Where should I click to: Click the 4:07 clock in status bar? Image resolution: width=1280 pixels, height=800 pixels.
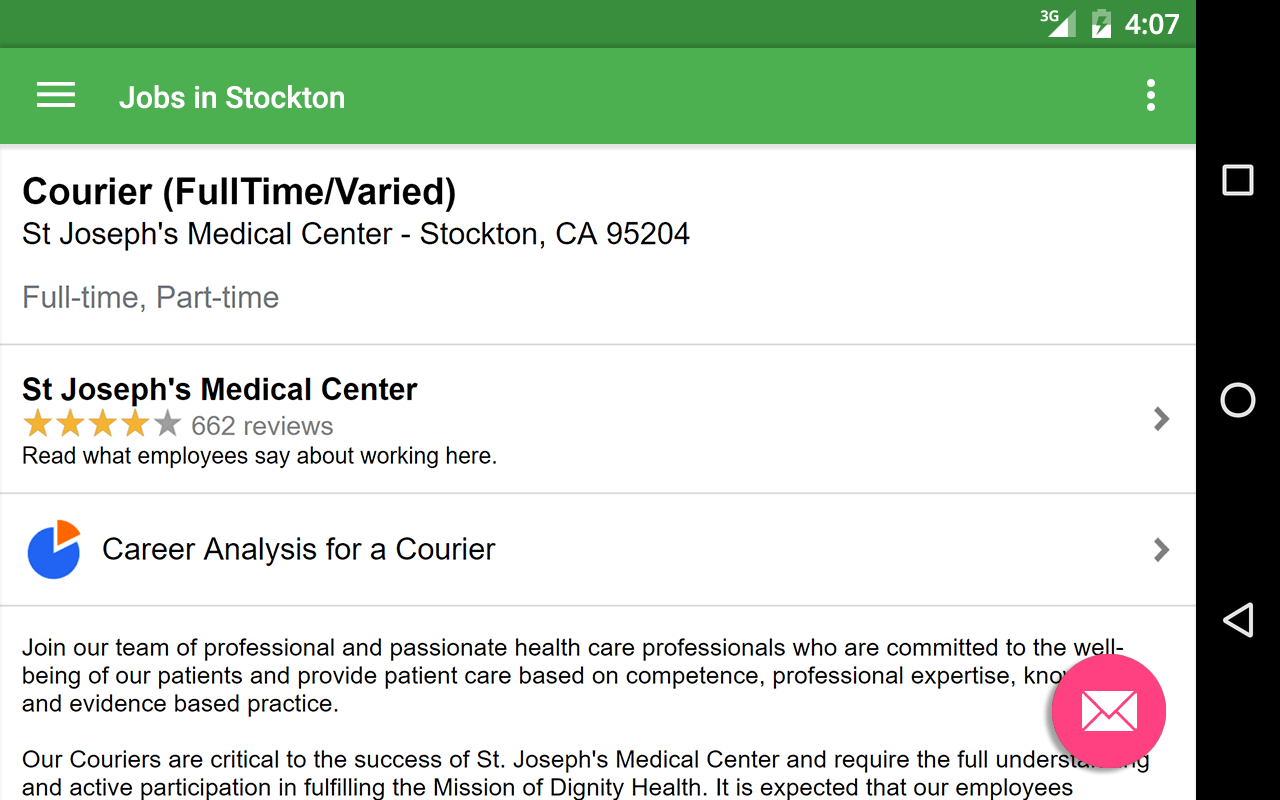1151,24
